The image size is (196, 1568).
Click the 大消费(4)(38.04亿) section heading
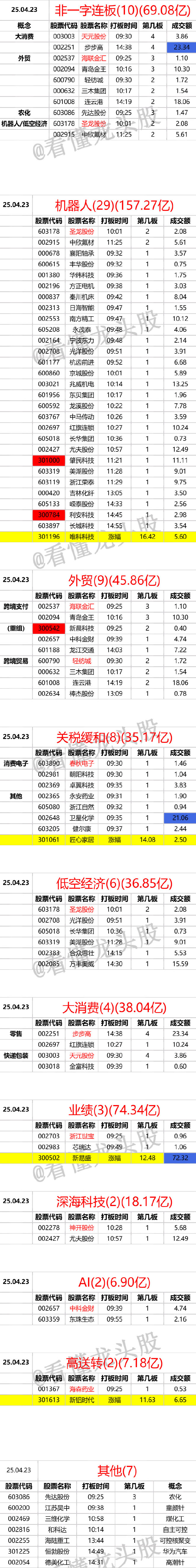click(x=115, y=1008)
